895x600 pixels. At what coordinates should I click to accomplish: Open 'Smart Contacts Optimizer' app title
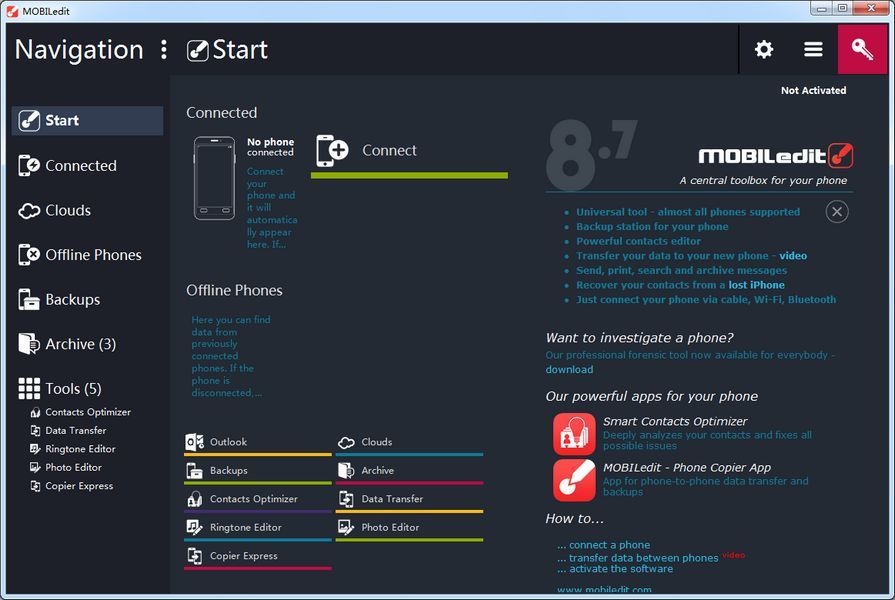(675, 421)
